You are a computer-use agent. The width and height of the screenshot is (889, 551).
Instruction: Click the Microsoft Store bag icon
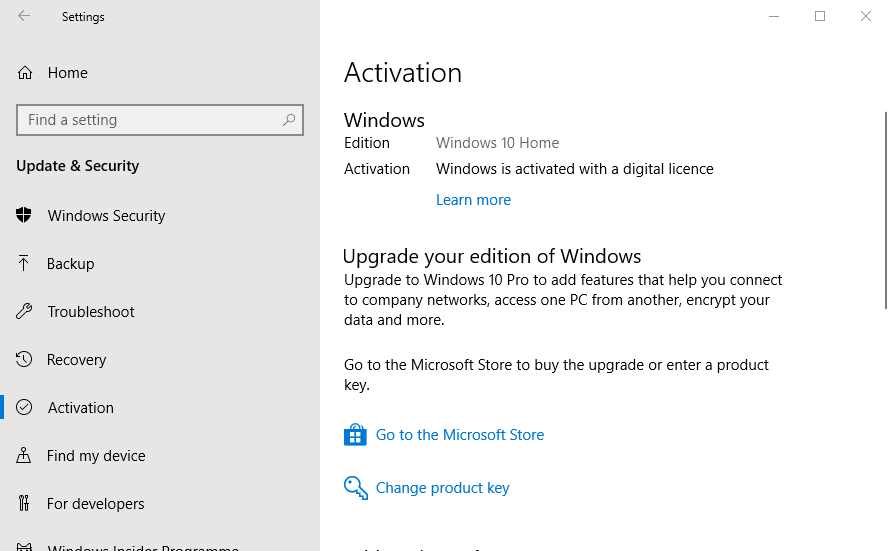pos(355,435)
